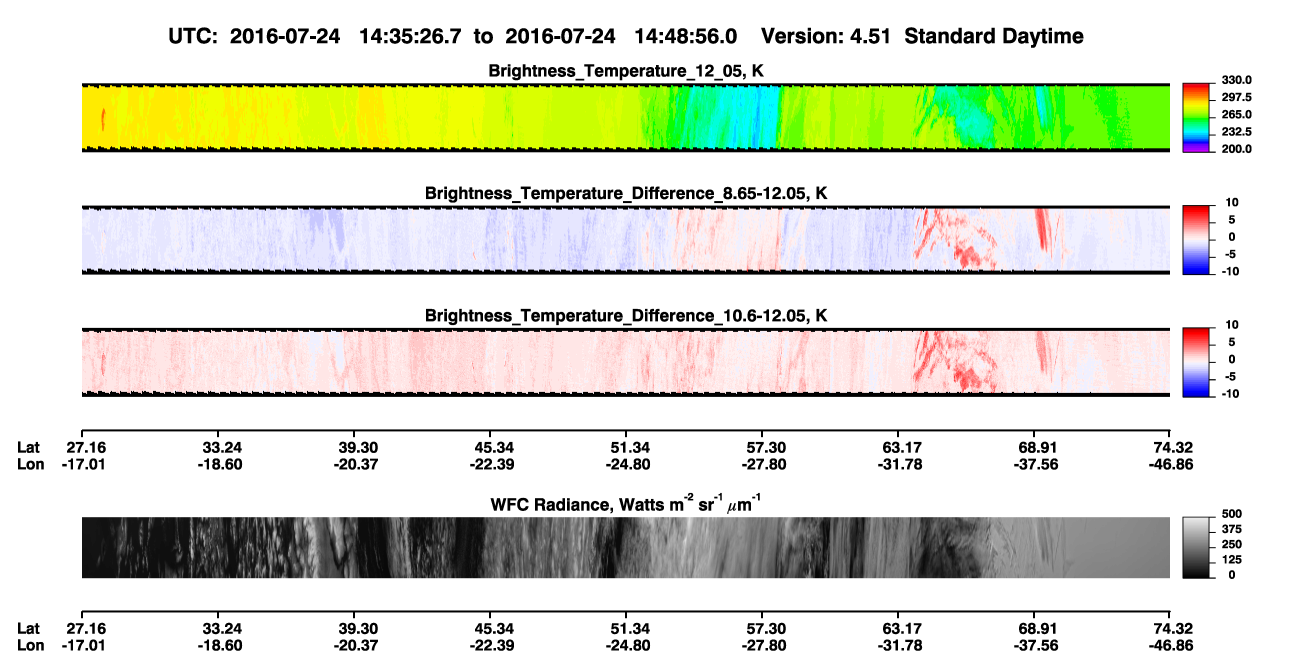Image resolution: width=1300 pixels, height=667 pixels.
Task: Click the Brightness_Temperature_Difference_10.6-12.05 title
Action: click(626, 316)
